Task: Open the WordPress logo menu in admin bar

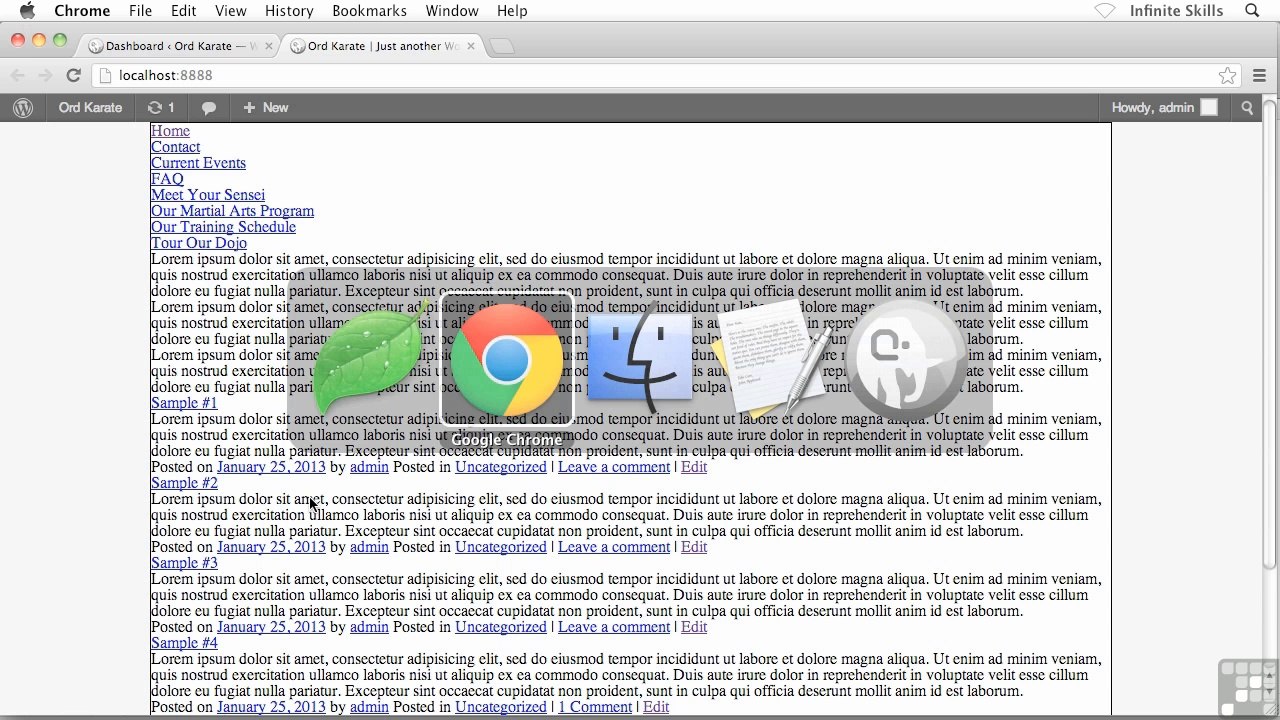Action: pos(23,108)
